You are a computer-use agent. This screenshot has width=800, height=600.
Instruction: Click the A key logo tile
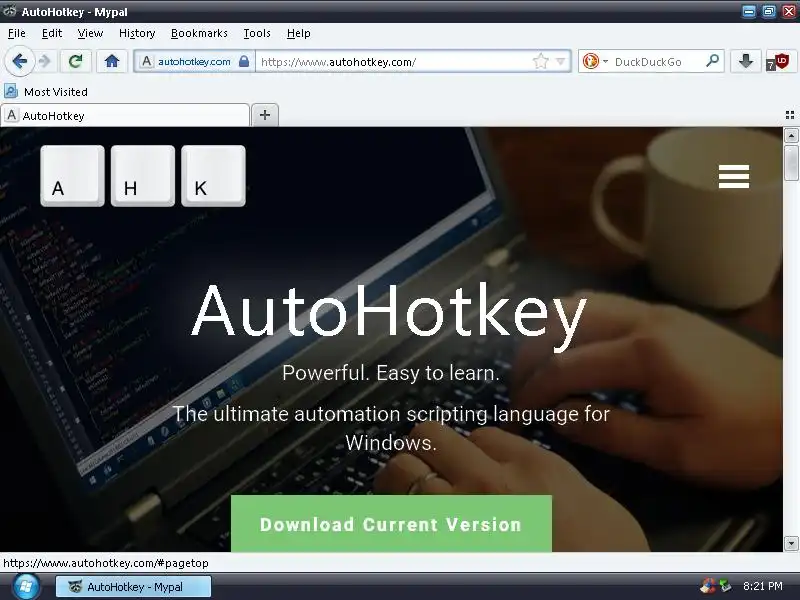pos(72,176)
